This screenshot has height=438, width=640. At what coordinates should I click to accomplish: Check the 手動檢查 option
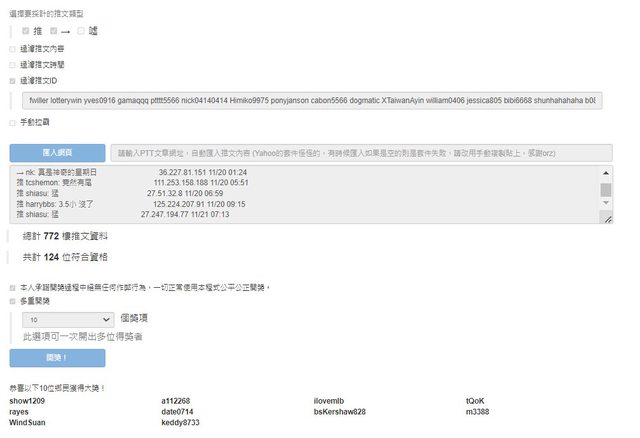click(x=12, y=122)
